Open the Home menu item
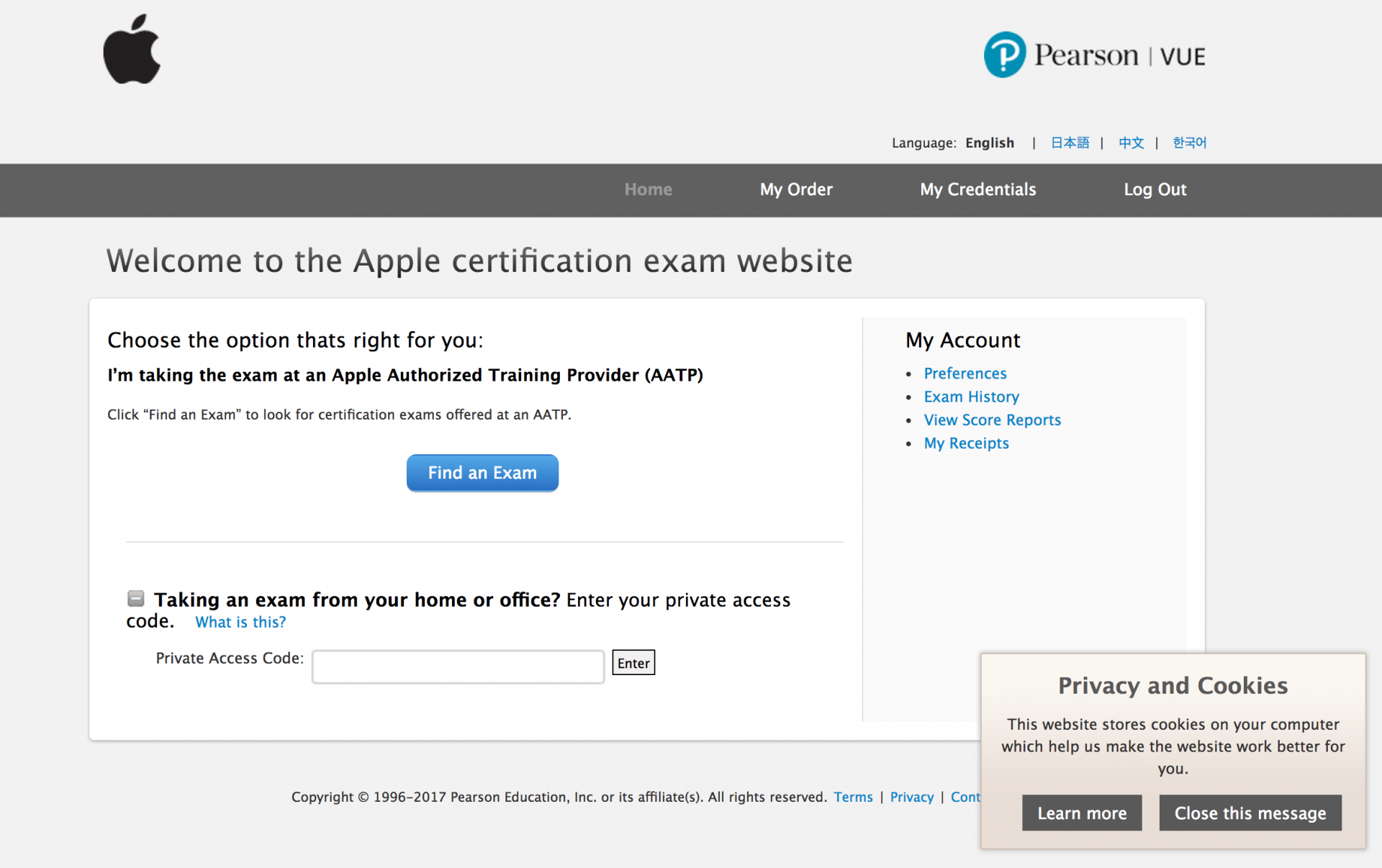This screenshot has height=868, width=1382. click(x=648, y=189)
